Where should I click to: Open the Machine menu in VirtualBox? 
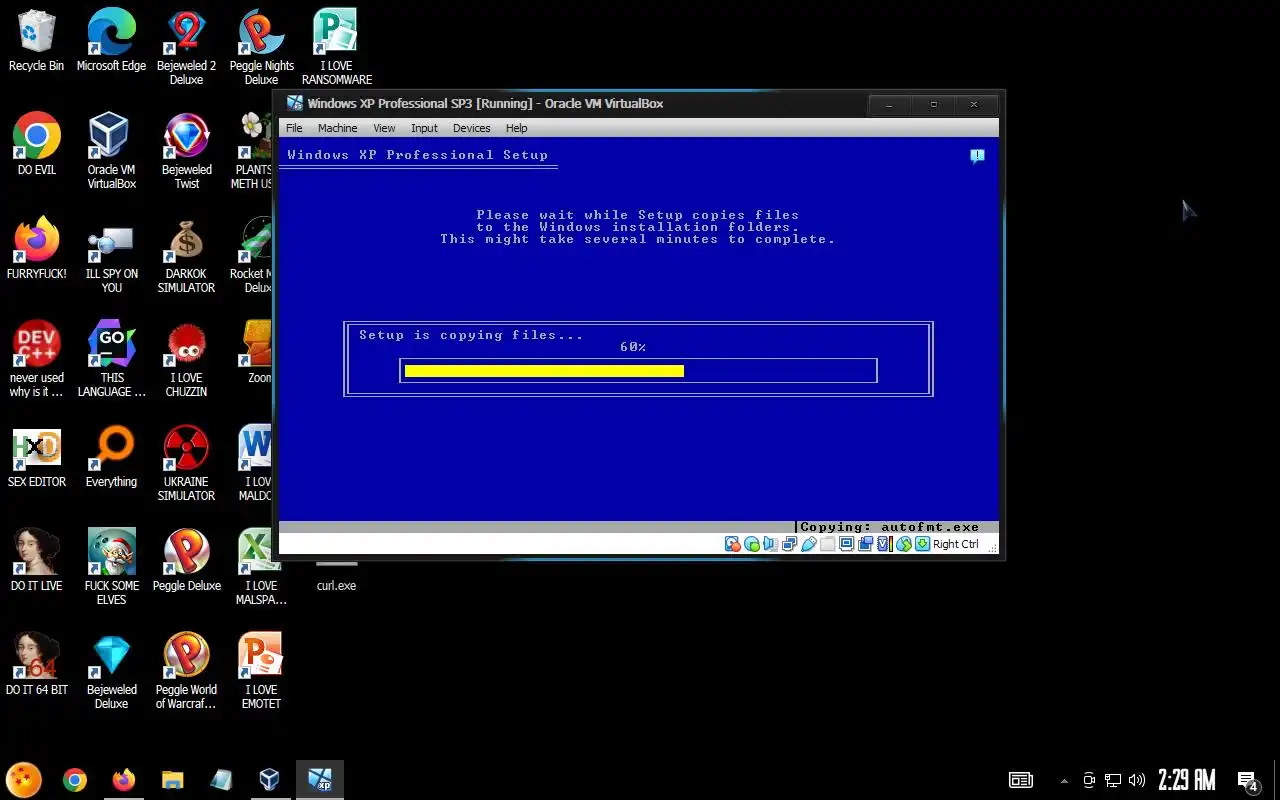(338, 128)
